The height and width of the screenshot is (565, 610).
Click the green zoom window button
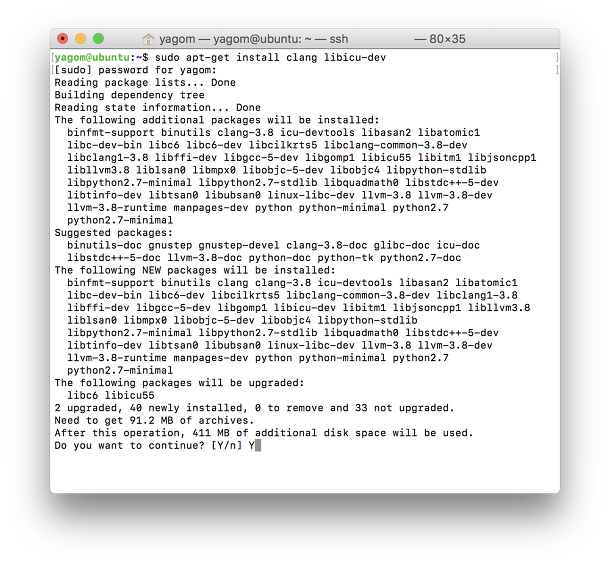(98, 39)
